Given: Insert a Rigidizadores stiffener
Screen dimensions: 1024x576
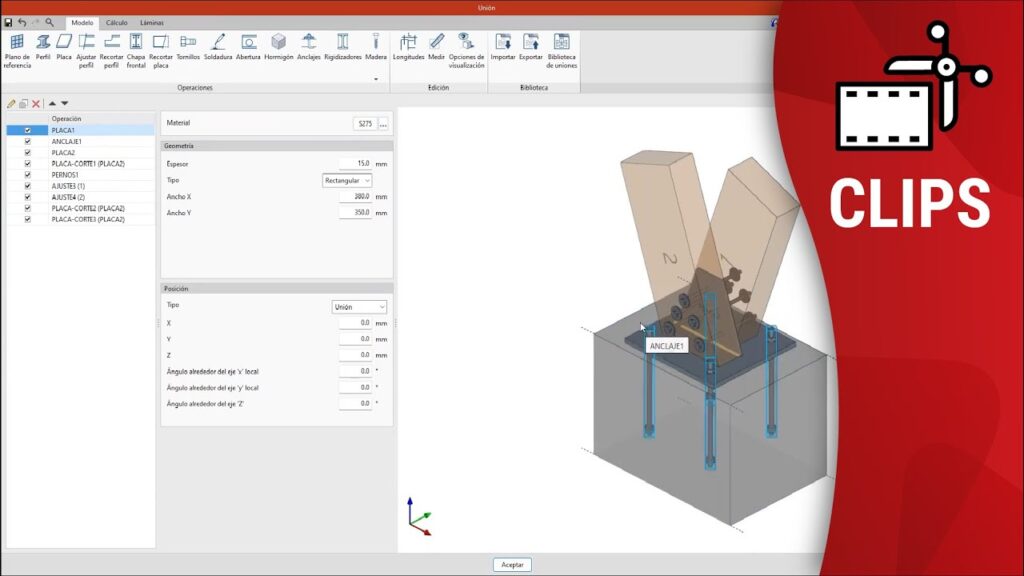Looking at the screenshot, I should coord(342,47).
